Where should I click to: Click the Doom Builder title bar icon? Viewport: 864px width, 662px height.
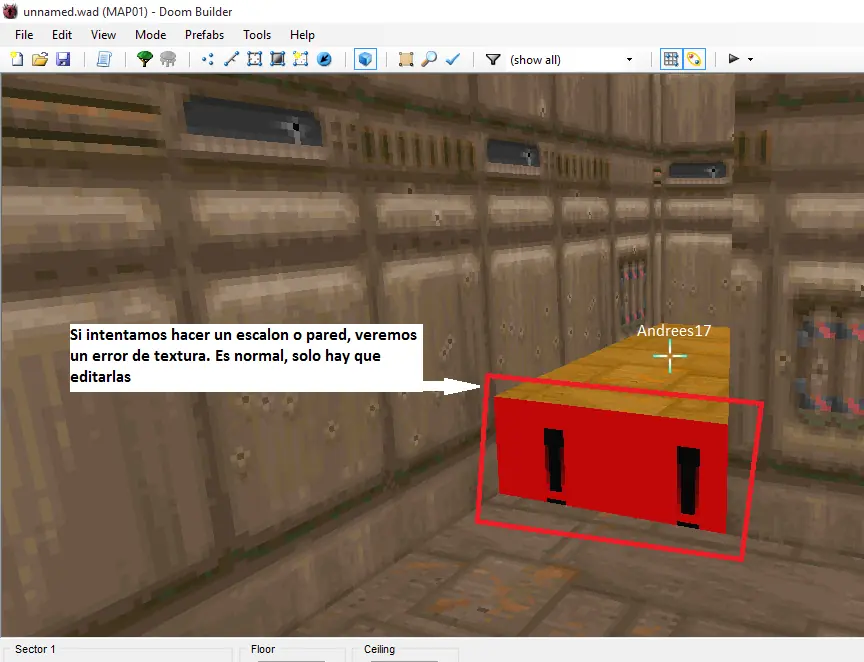click(10, 11)
